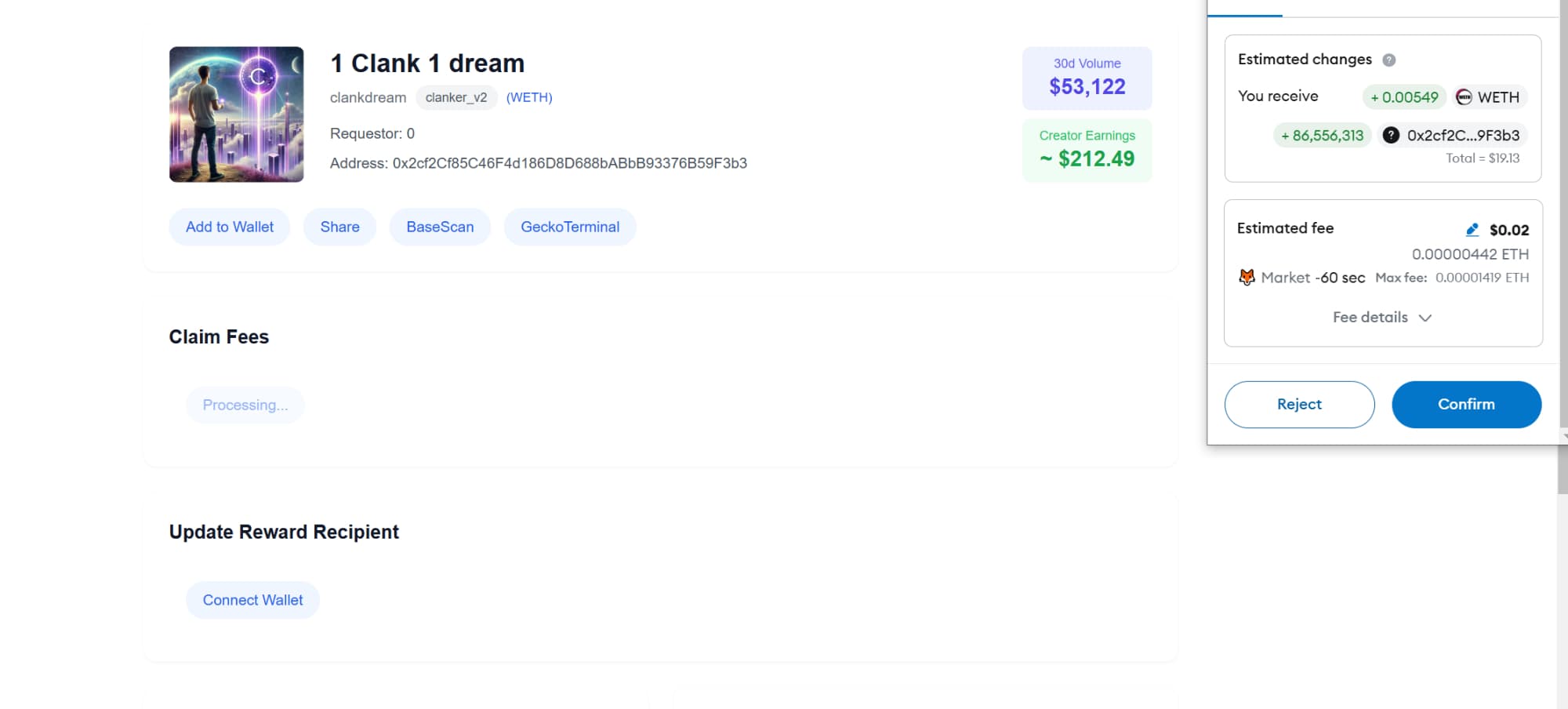
Task: Click the pencil icon to edit gas fee
Action: point(1472,230)
